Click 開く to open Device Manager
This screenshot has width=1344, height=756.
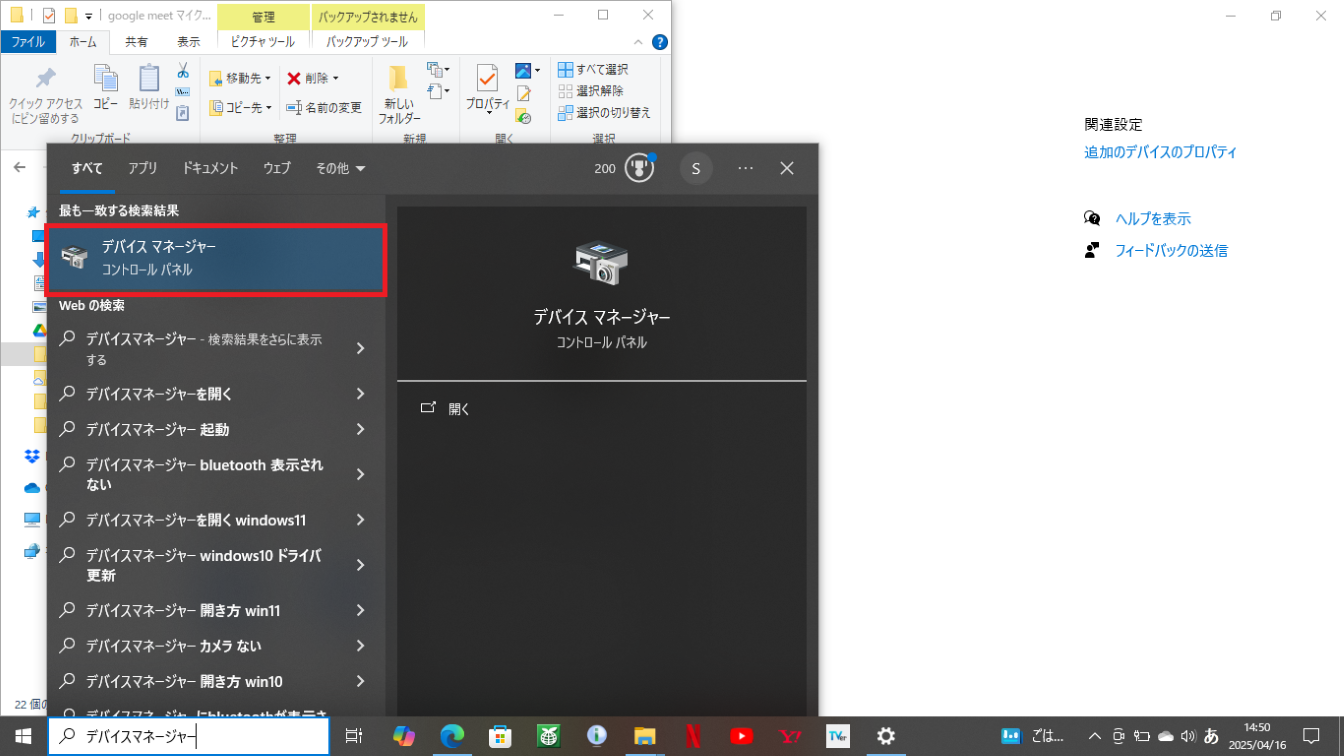click(x=459, y=409)
